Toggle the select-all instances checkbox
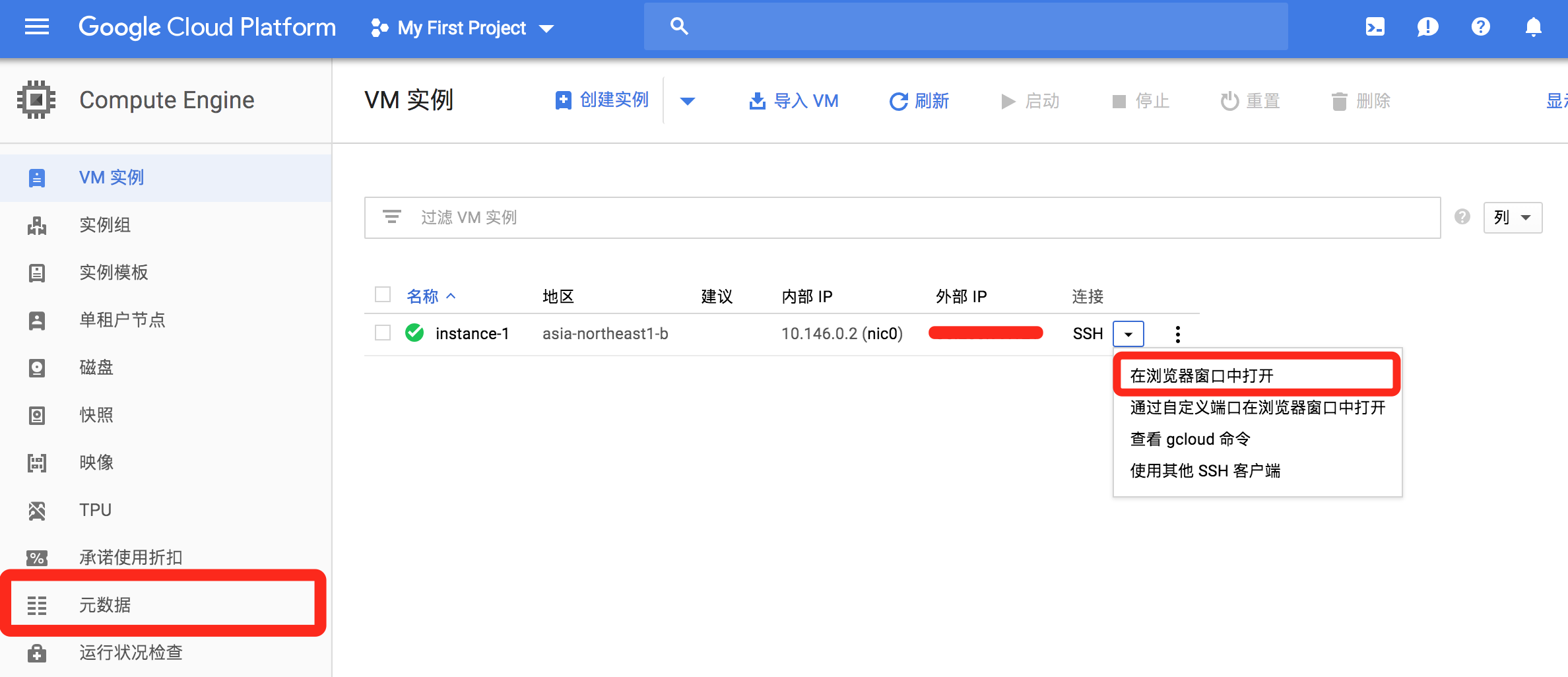Screen dimensions: 1568x677 click(383, 294)
